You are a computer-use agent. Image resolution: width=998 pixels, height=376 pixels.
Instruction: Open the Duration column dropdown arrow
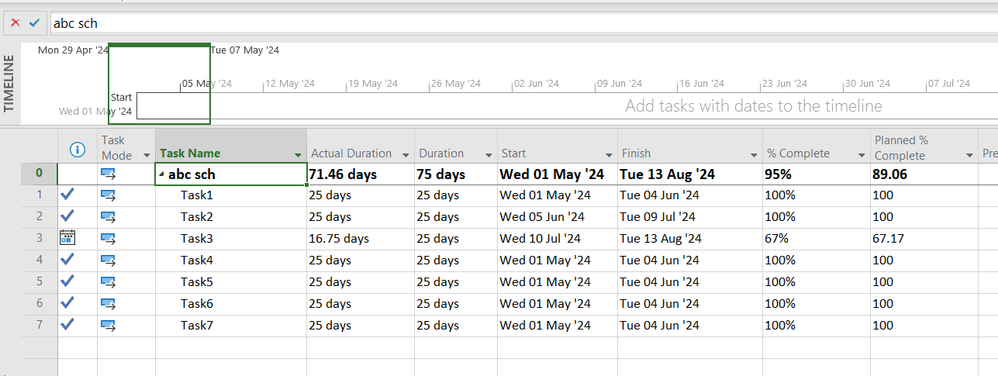(x=489, y=155)
